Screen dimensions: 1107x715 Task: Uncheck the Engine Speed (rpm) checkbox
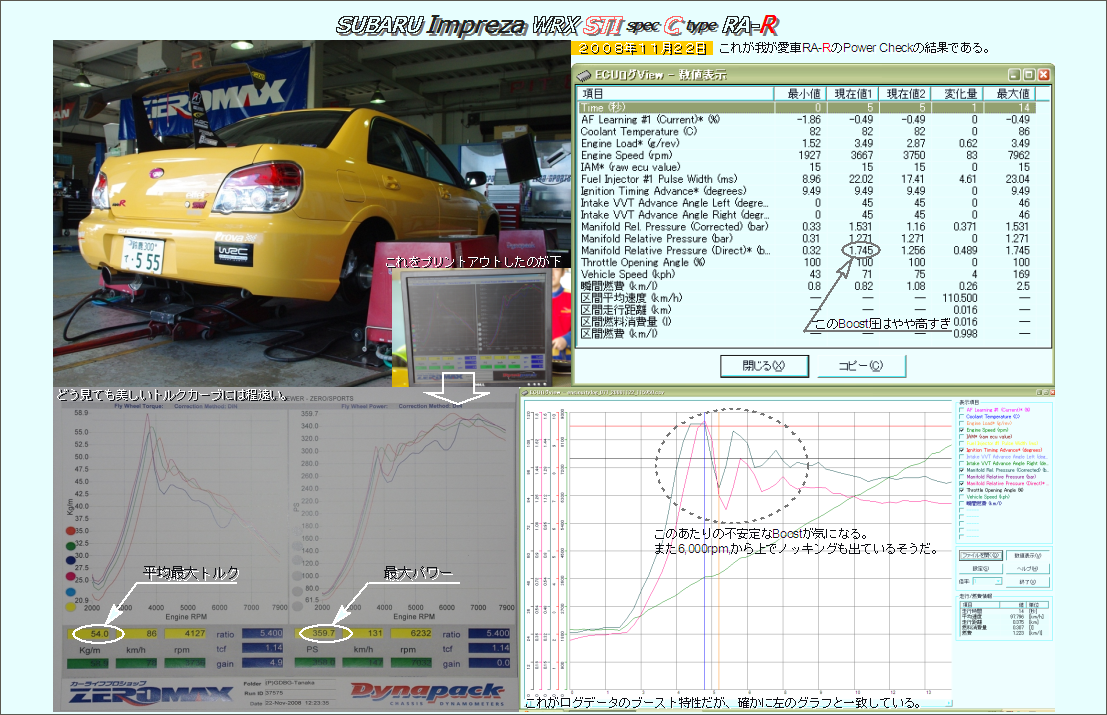tap(962, 430)
